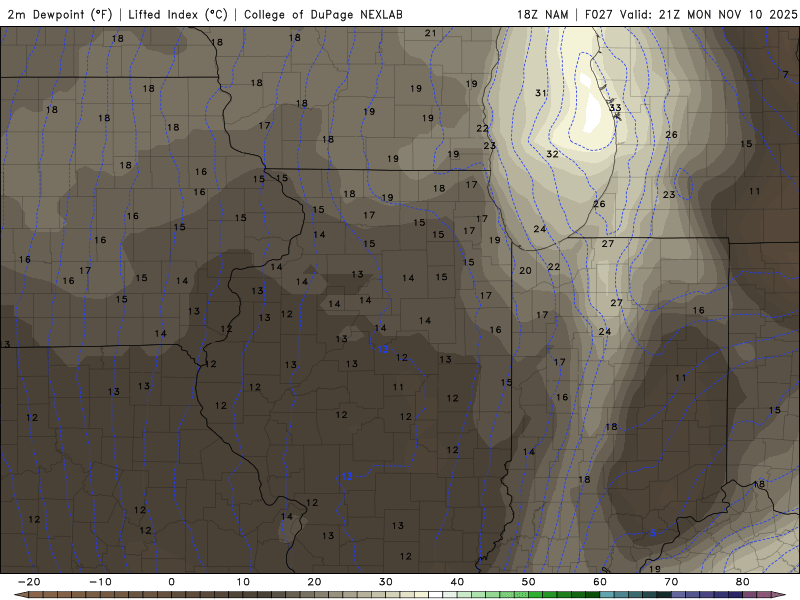Click the "Lifted Index (°C)" title text
This screenshot has width=800, height=600.
tap(178, 15)
